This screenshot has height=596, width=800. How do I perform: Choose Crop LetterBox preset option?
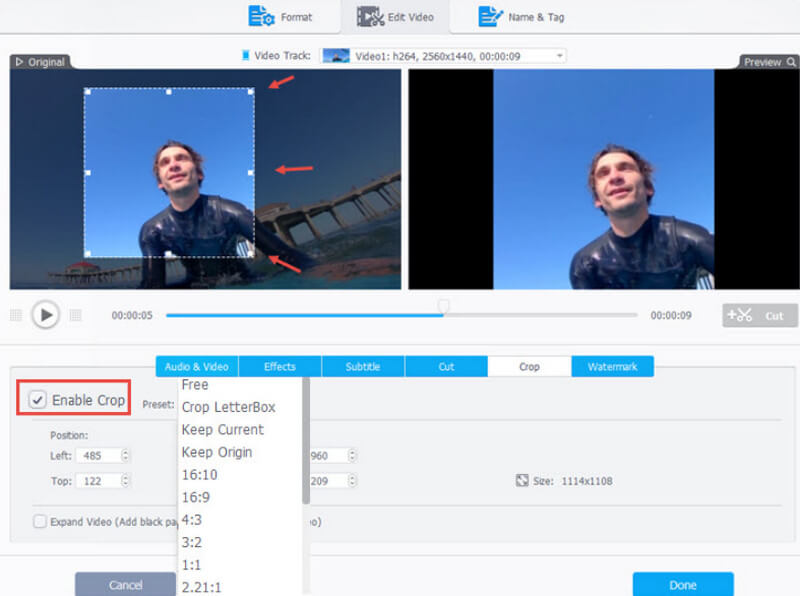pyautogui.click(x=228, y=407)
